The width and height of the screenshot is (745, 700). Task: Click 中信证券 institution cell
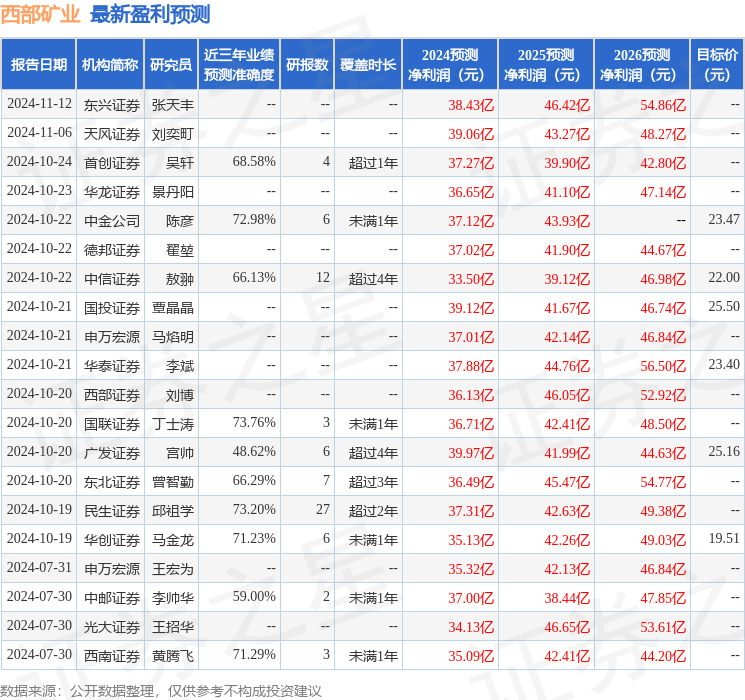112,279
